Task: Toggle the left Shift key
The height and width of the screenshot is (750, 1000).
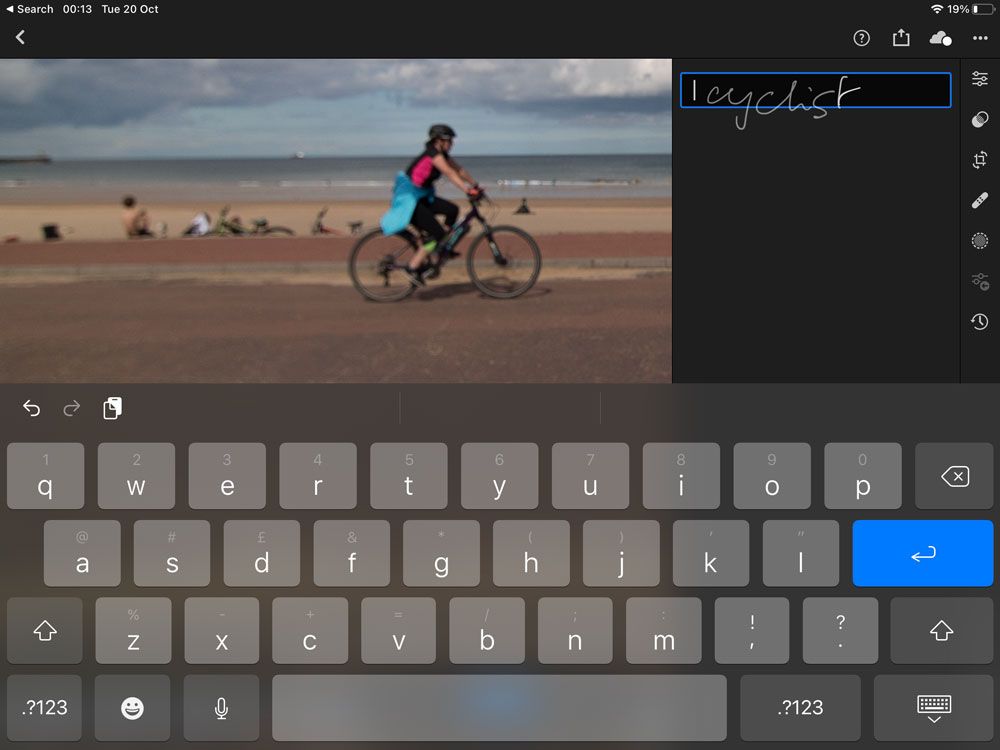Action: pos(44,630)
